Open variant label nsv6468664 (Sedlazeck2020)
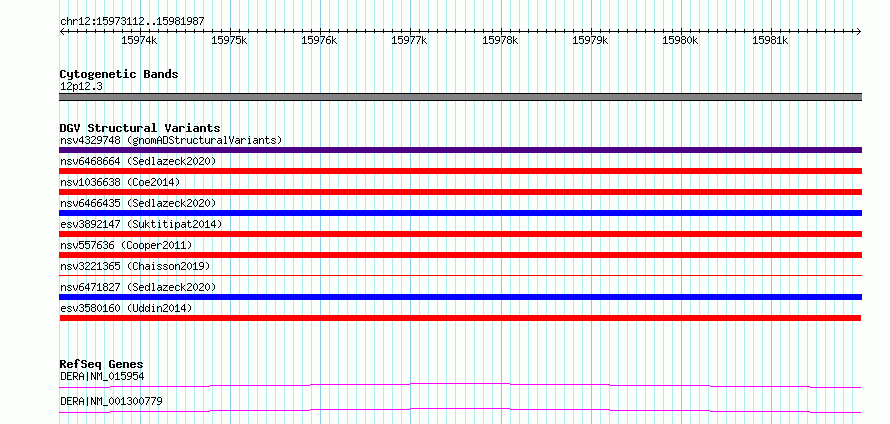890x424 pixels. [x=138, y=161]
